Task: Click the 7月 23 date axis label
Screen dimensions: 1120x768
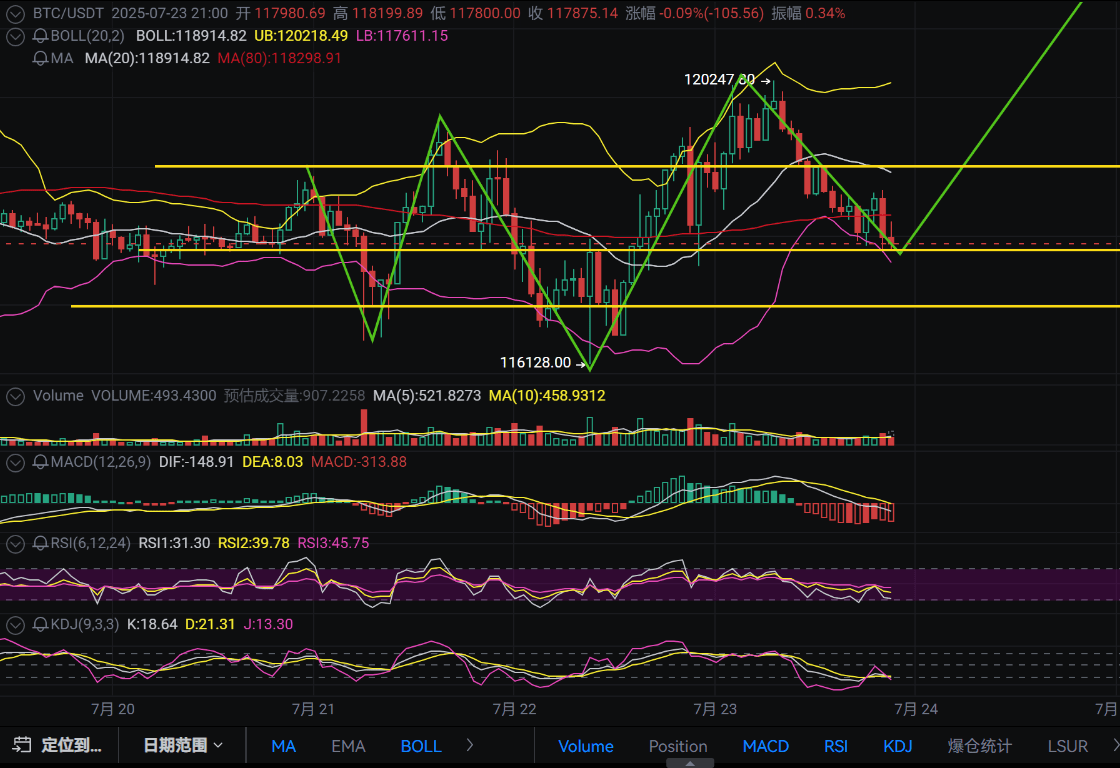Action: [x=715, y=709]
